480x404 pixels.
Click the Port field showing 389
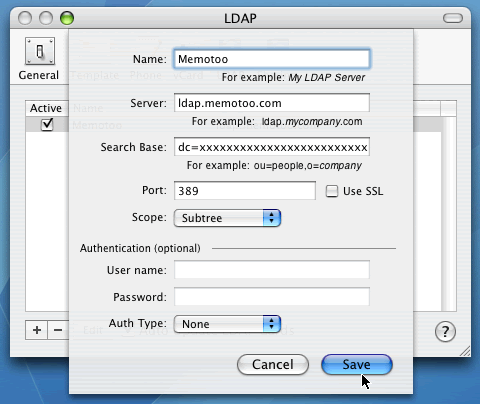tap(245, 191)
